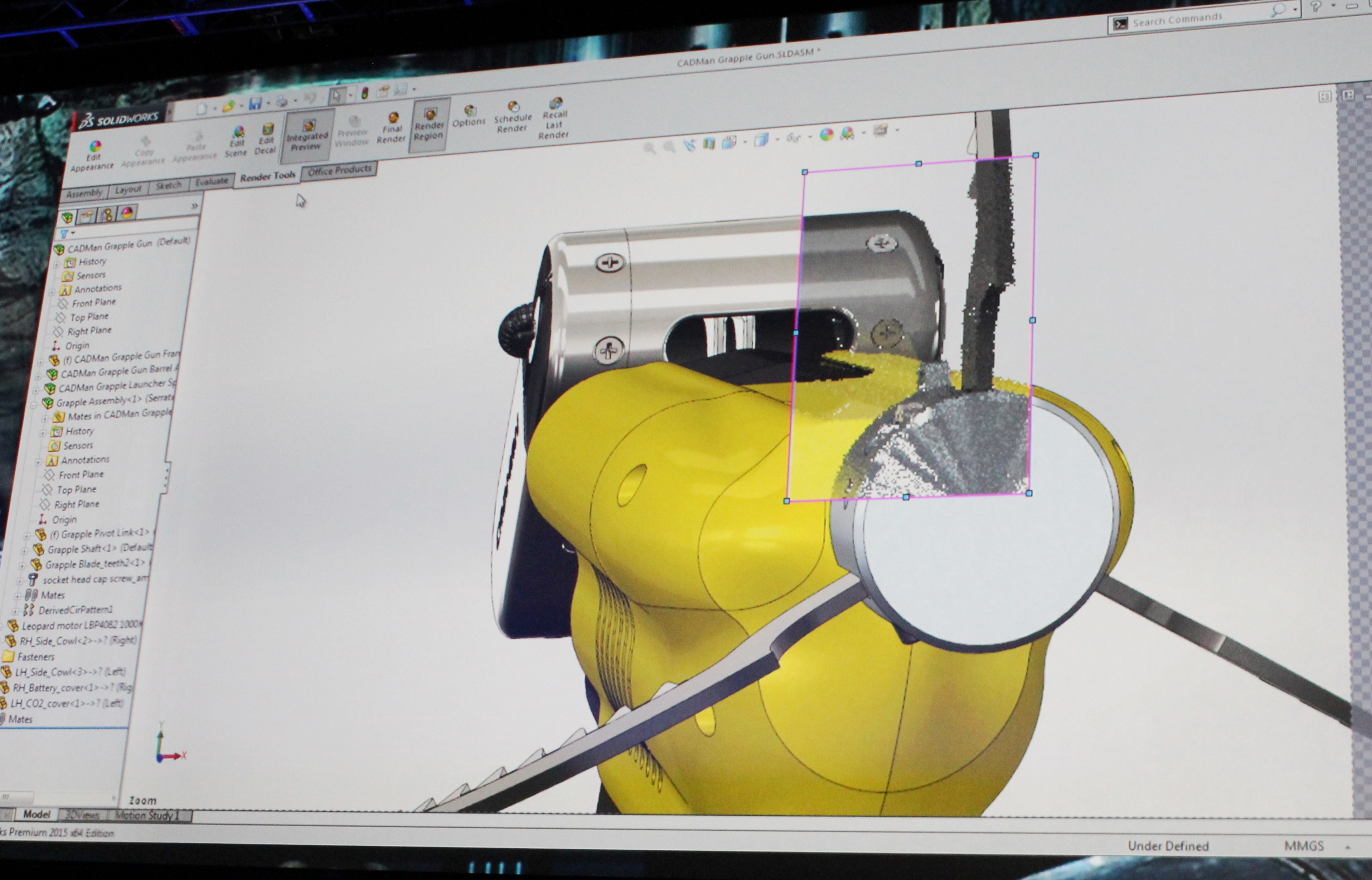Toggle the Render Region button
1372x880 pixels.
point(430,123)
